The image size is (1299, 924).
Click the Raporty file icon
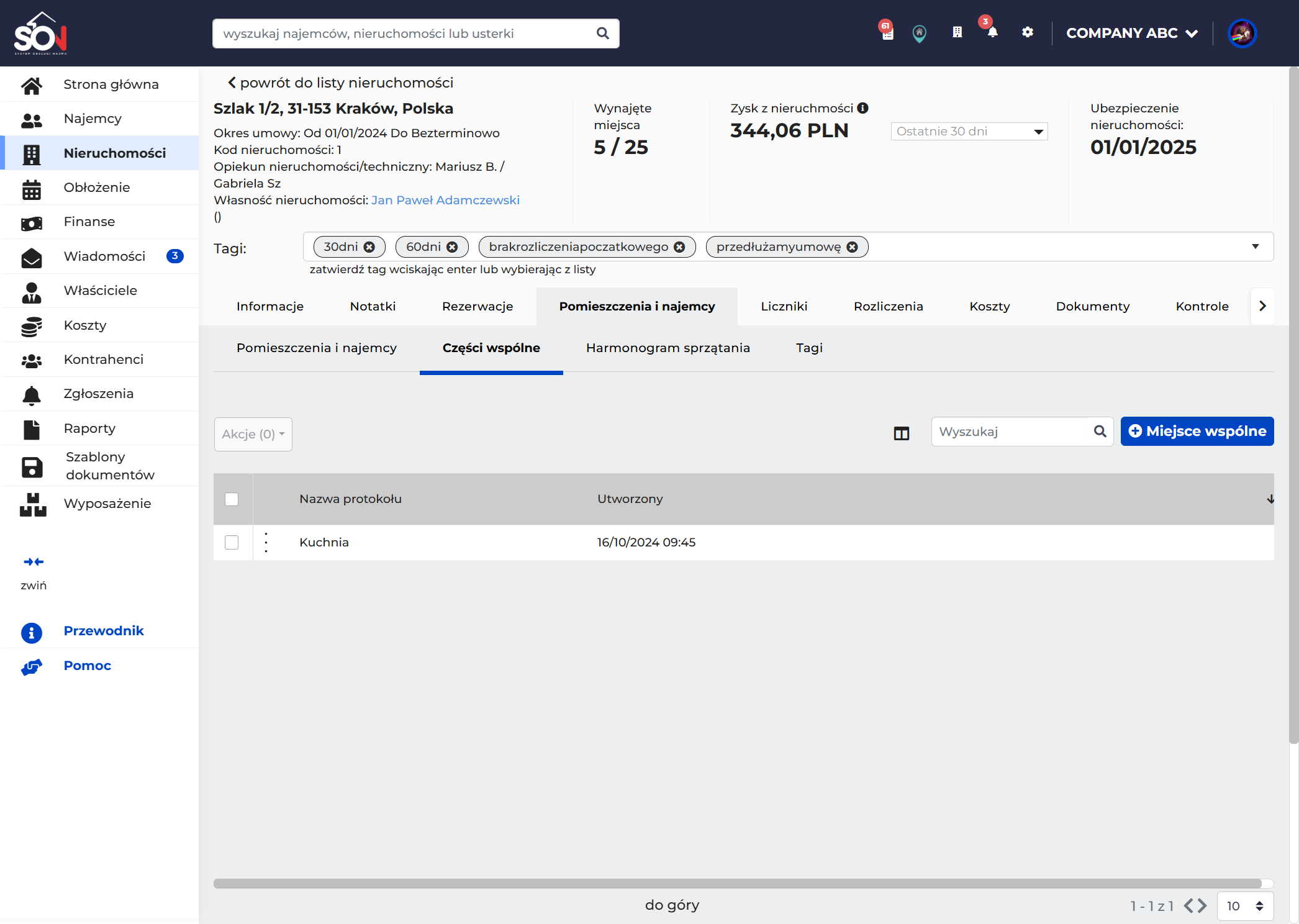(32, 429)
